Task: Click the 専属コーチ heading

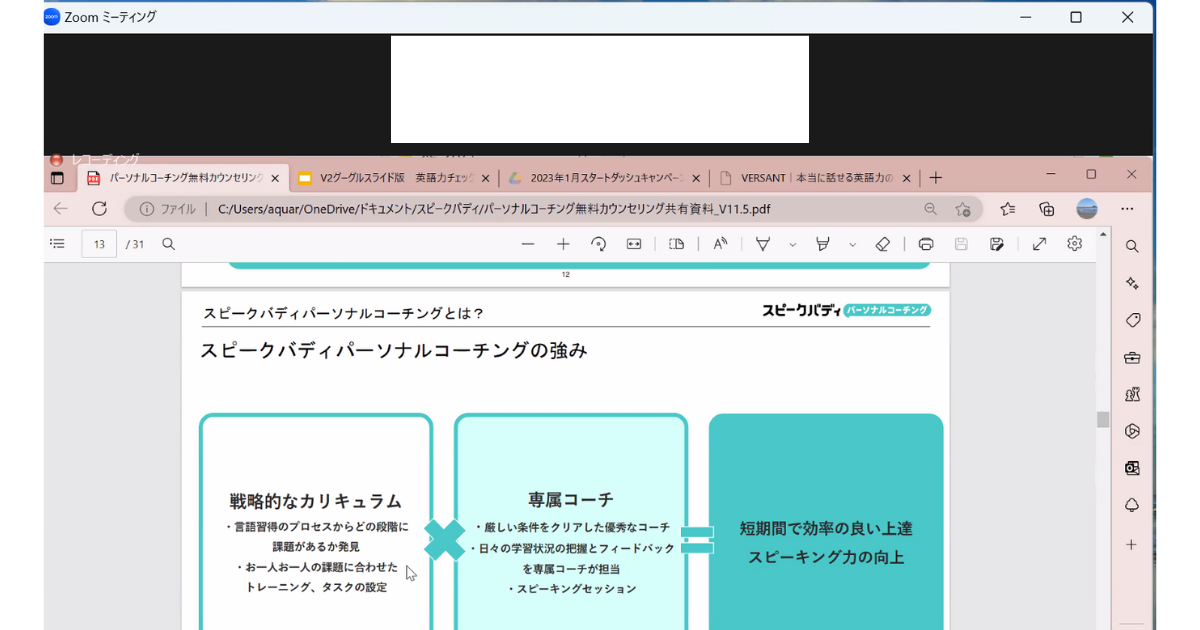Action: (570, 499)
